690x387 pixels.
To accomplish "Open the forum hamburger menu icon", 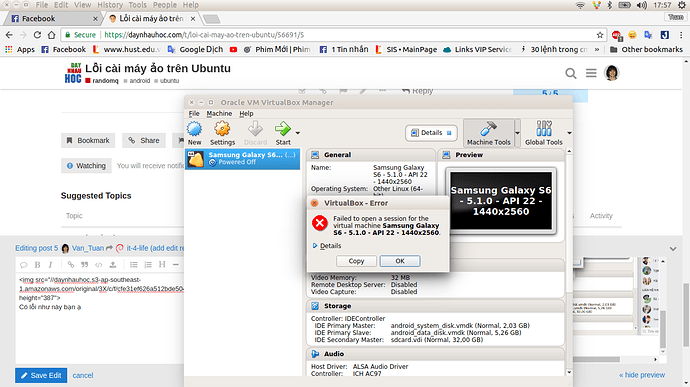I will (x=591, y=73).
